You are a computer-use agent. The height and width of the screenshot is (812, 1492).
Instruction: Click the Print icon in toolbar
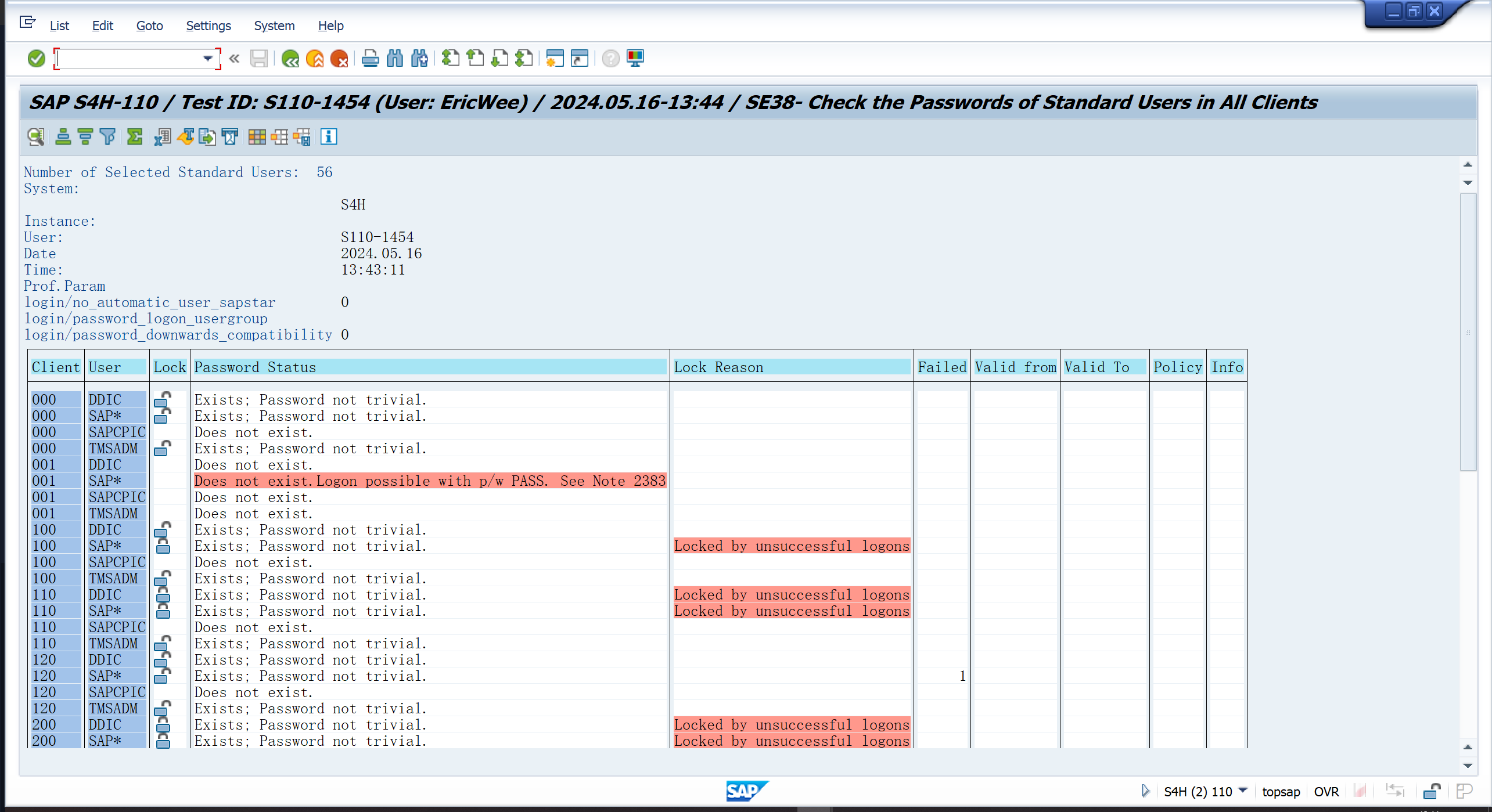[370, 59]
